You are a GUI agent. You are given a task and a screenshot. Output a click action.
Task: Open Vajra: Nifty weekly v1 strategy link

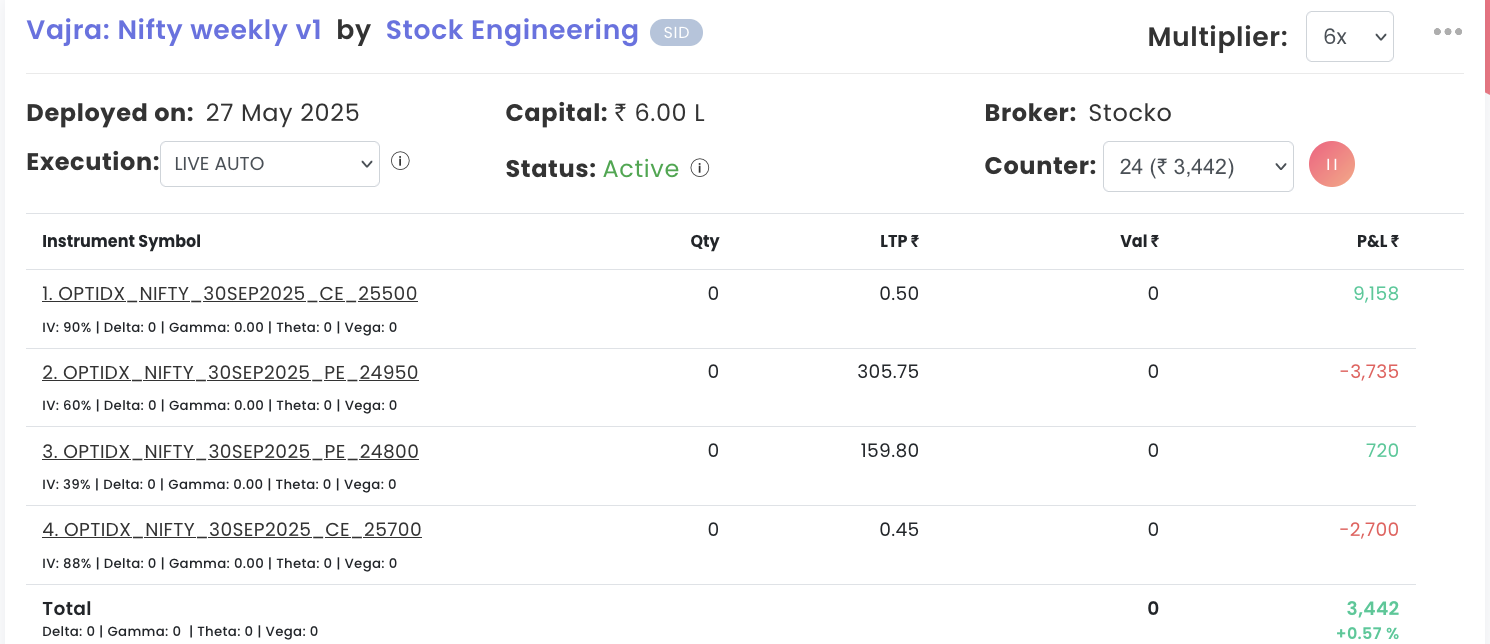tap(174, 30)
